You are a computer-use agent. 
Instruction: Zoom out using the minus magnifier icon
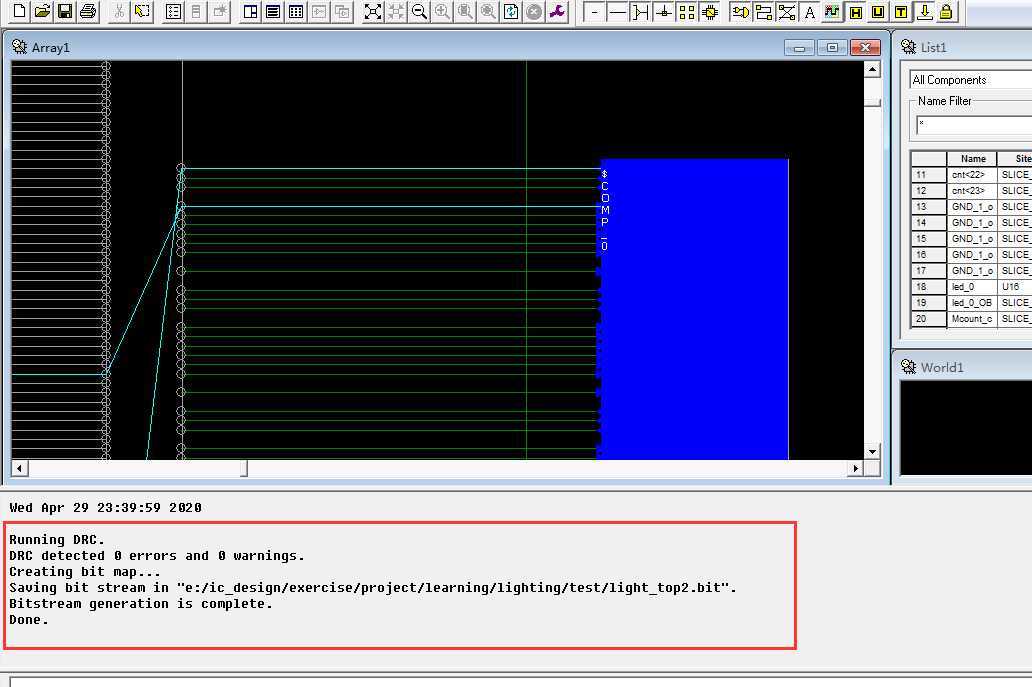click(x=419, y=11)
